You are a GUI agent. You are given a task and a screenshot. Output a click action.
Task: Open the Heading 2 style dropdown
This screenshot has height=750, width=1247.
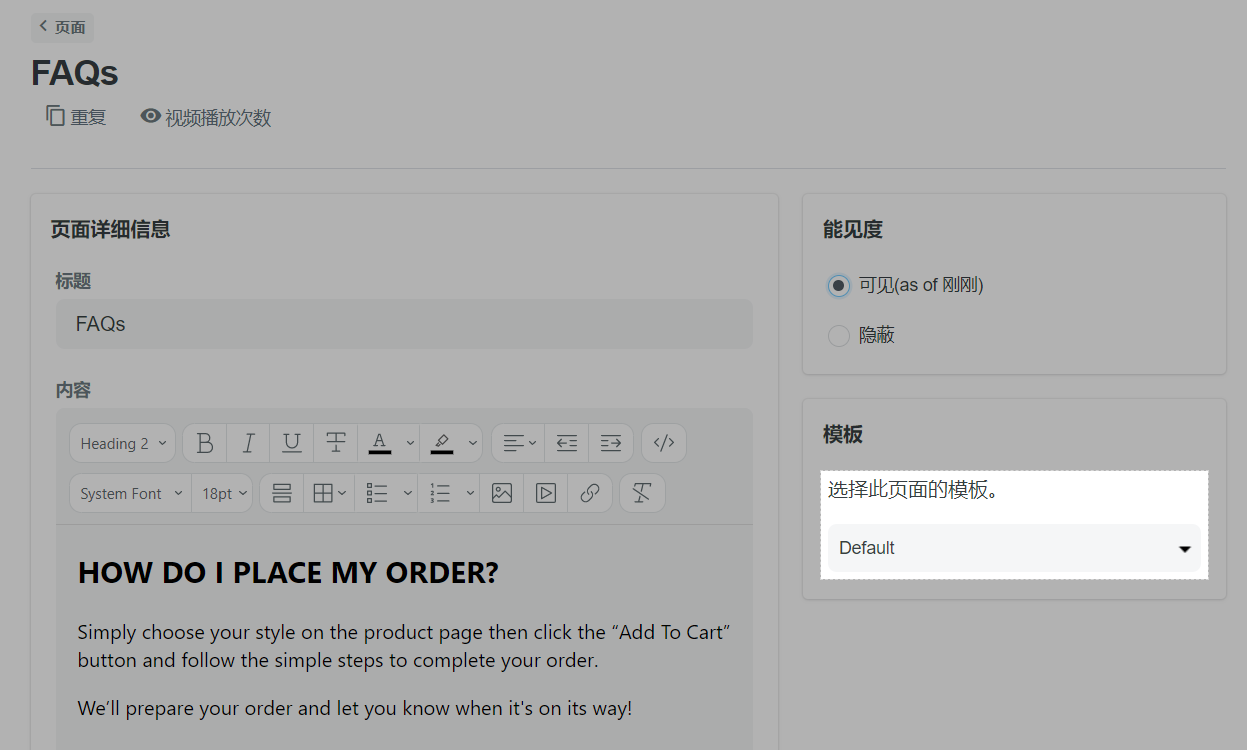(122, 443)
